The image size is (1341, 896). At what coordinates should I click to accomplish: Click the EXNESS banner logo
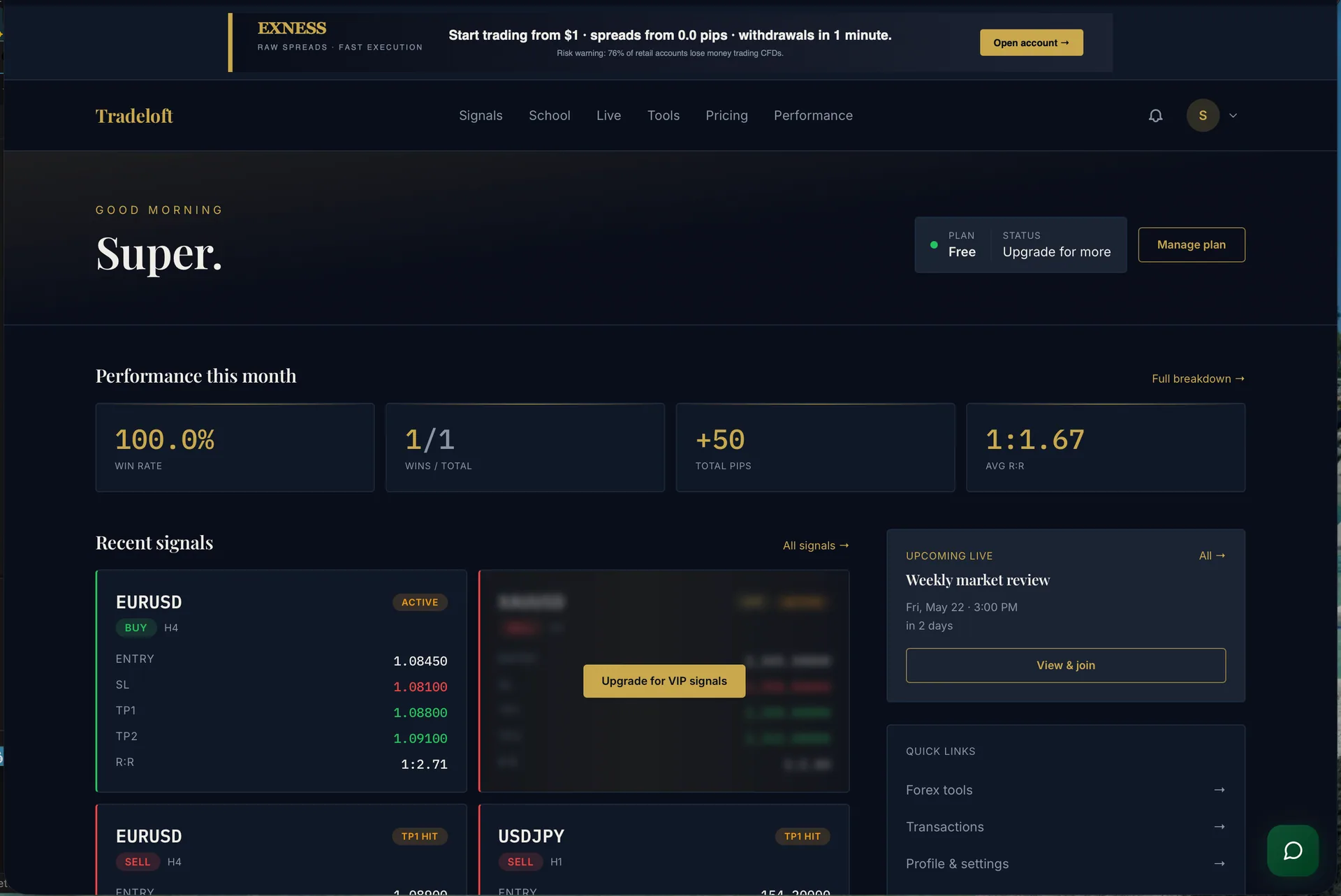click(292, 28)
